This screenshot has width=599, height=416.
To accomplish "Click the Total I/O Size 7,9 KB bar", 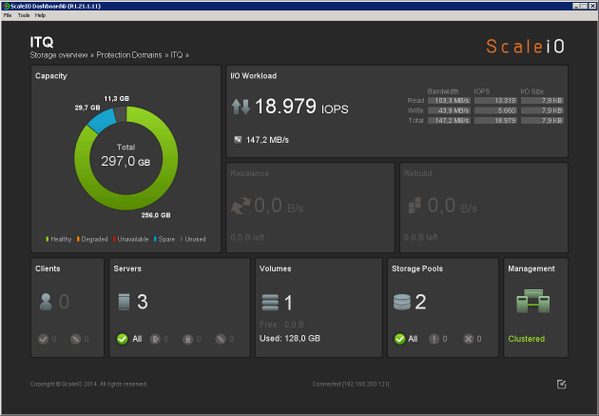I will 542,120.
